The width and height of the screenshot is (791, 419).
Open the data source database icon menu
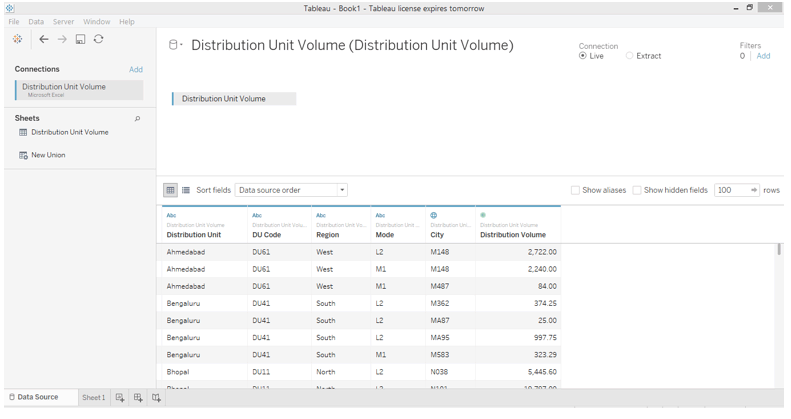click(x=175, y=45)
